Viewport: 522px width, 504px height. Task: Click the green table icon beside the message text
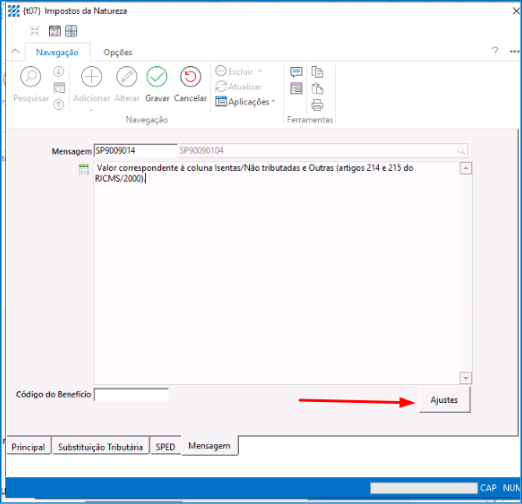point(84,169)
